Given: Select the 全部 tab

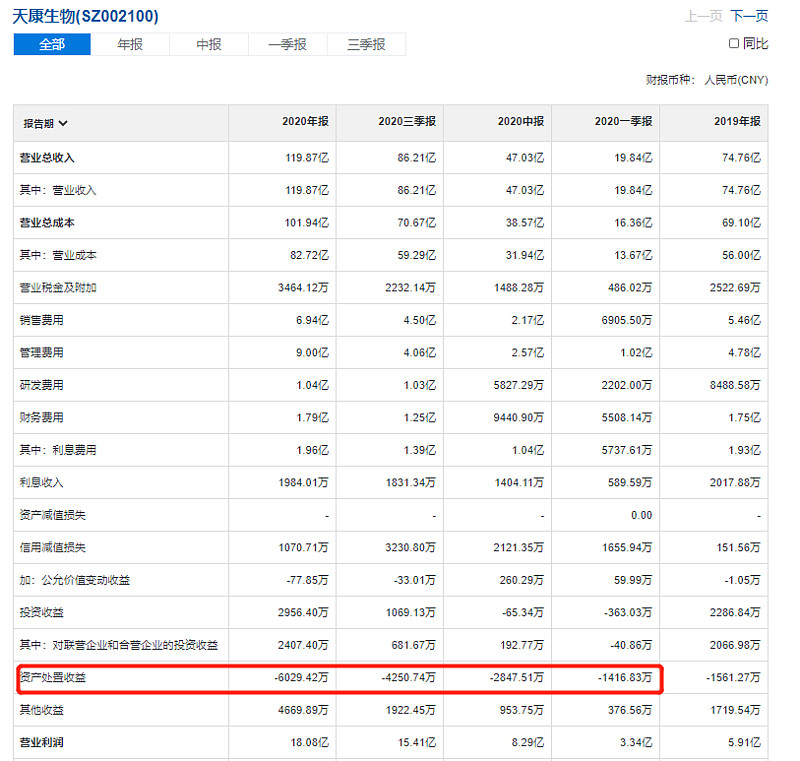Looking at the screenshot, I should [52, 45].
